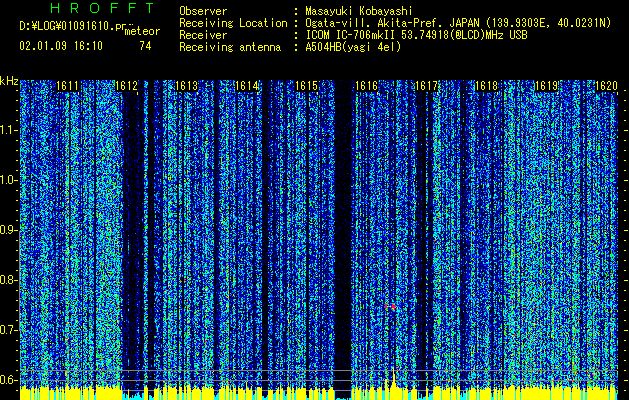Click the 0.9 frequency axis label
This screenshot has width=629, height=400.
click(x=8, y=230)
